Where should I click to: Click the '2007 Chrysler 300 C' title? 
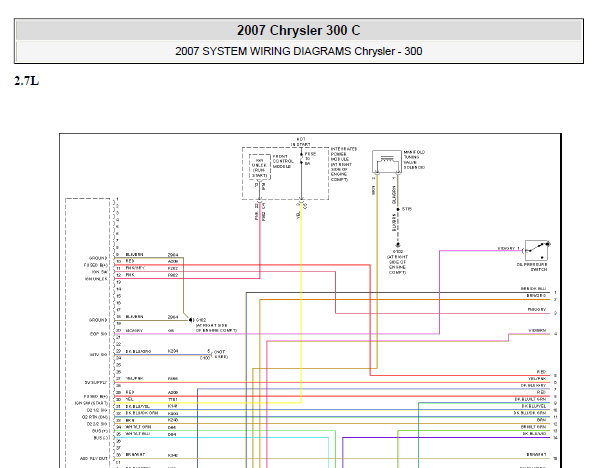pos(298,30)
